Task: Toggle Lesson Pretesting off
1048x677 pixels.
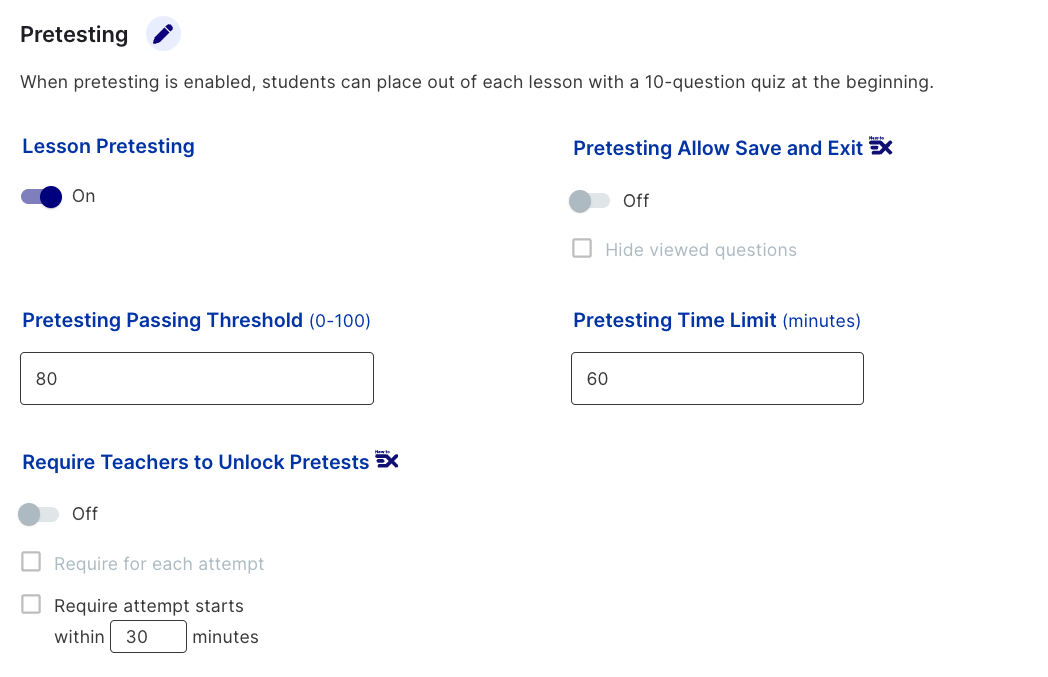Action: [x=40, y=196]
